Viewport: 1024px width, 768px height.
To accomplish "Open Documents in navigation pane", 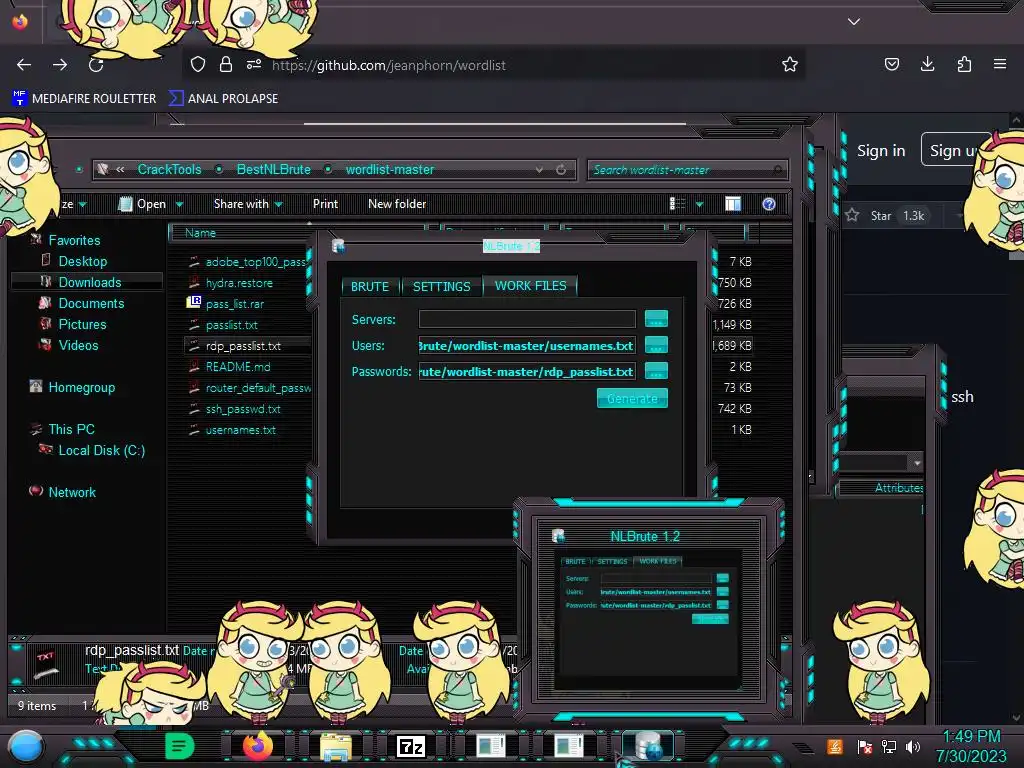I will point(91,303).
